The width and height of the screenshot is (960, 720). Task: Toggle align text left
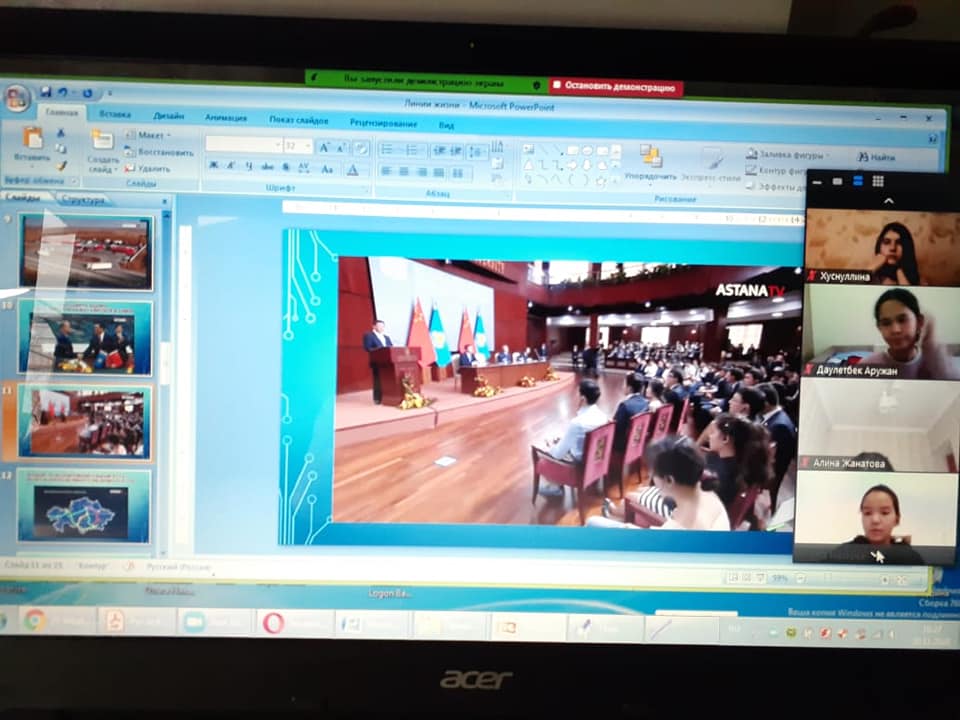click(x=386, y=171)
